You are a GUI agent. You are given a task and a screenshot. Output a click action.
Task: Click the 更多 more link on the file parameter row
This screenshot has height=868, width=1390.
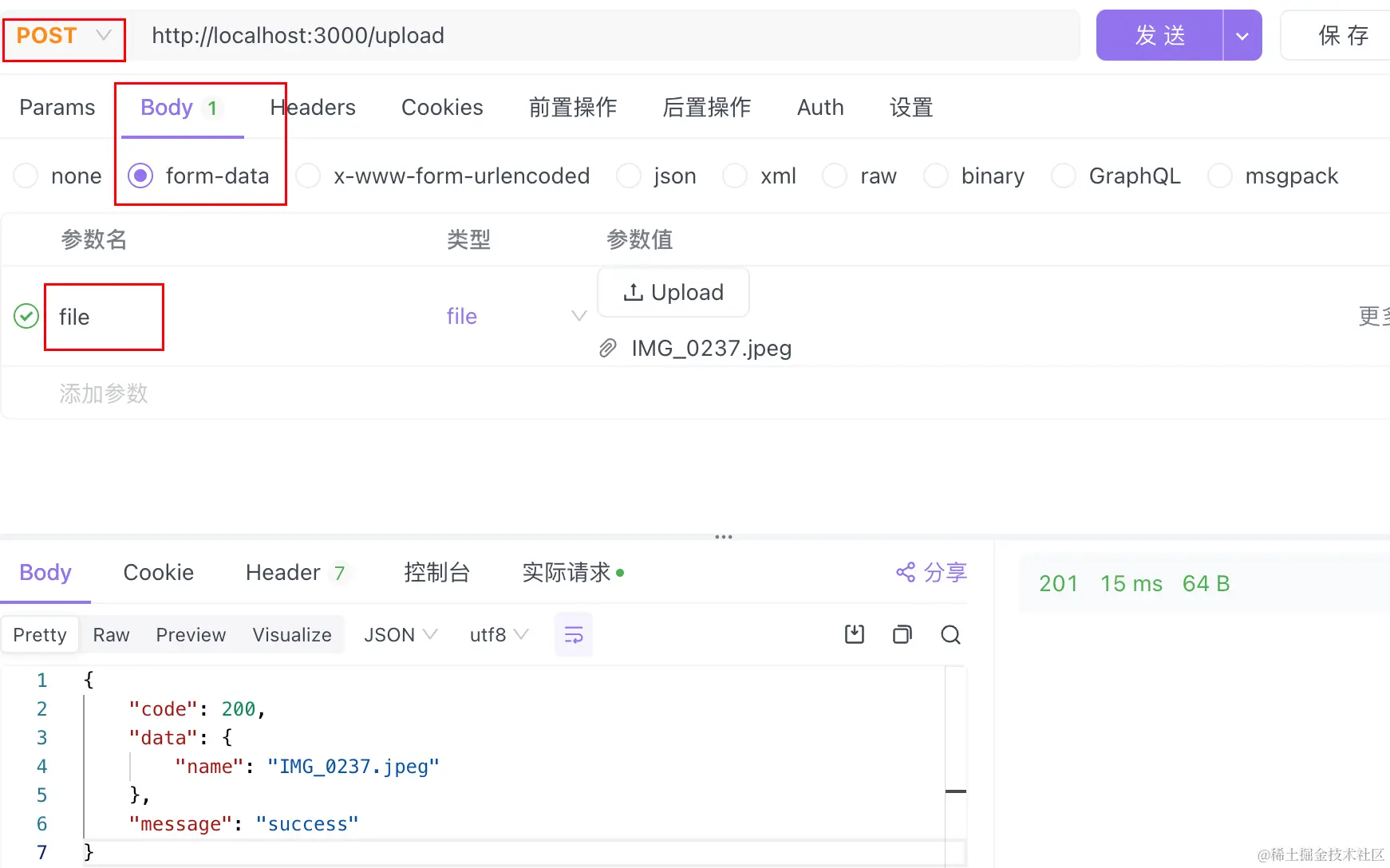1374,316
